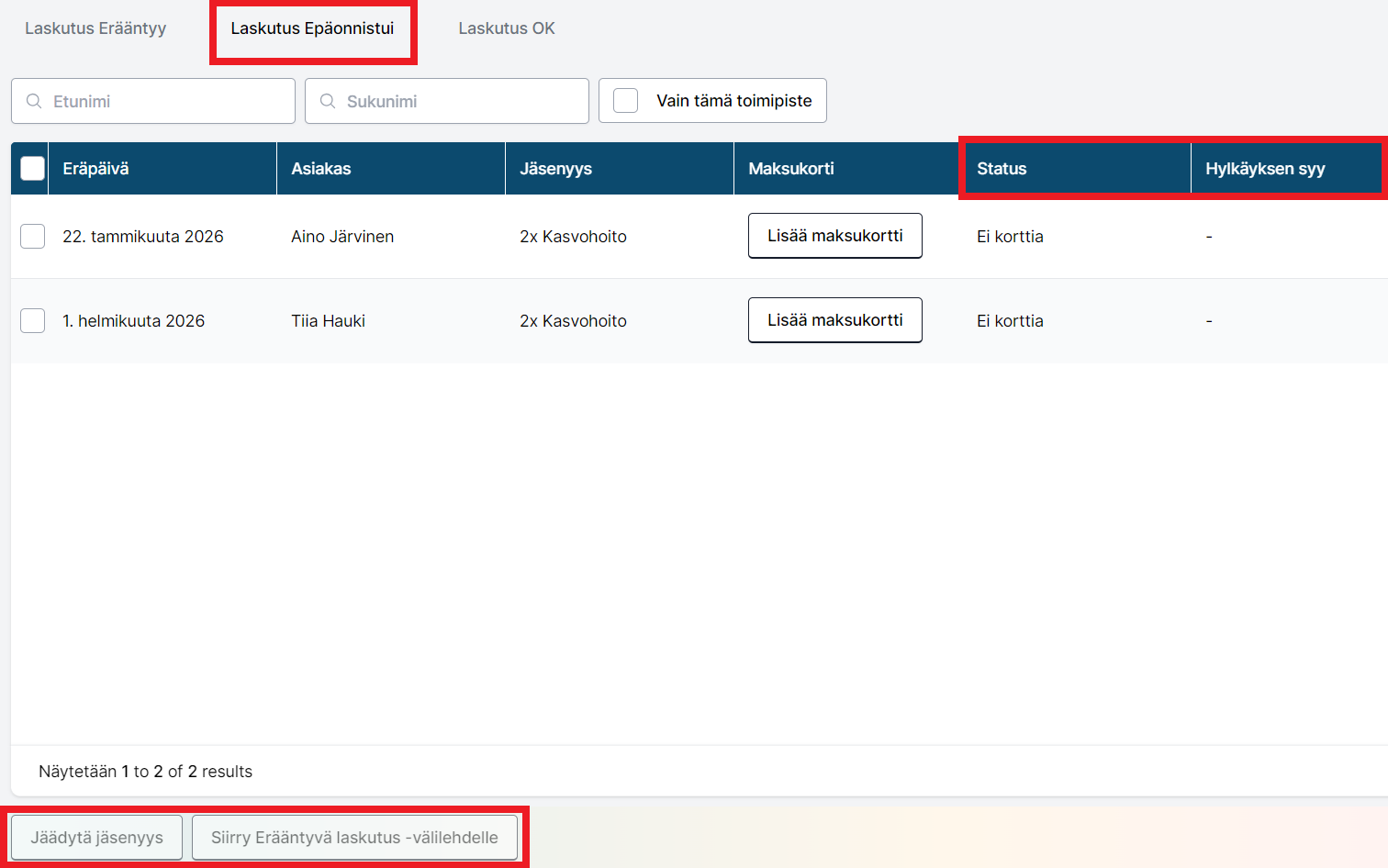Enable the Vain tämä toimipiste checkbox
Image resolution: width=1388 pixels, height=868 pixels.
pos(626,101)
